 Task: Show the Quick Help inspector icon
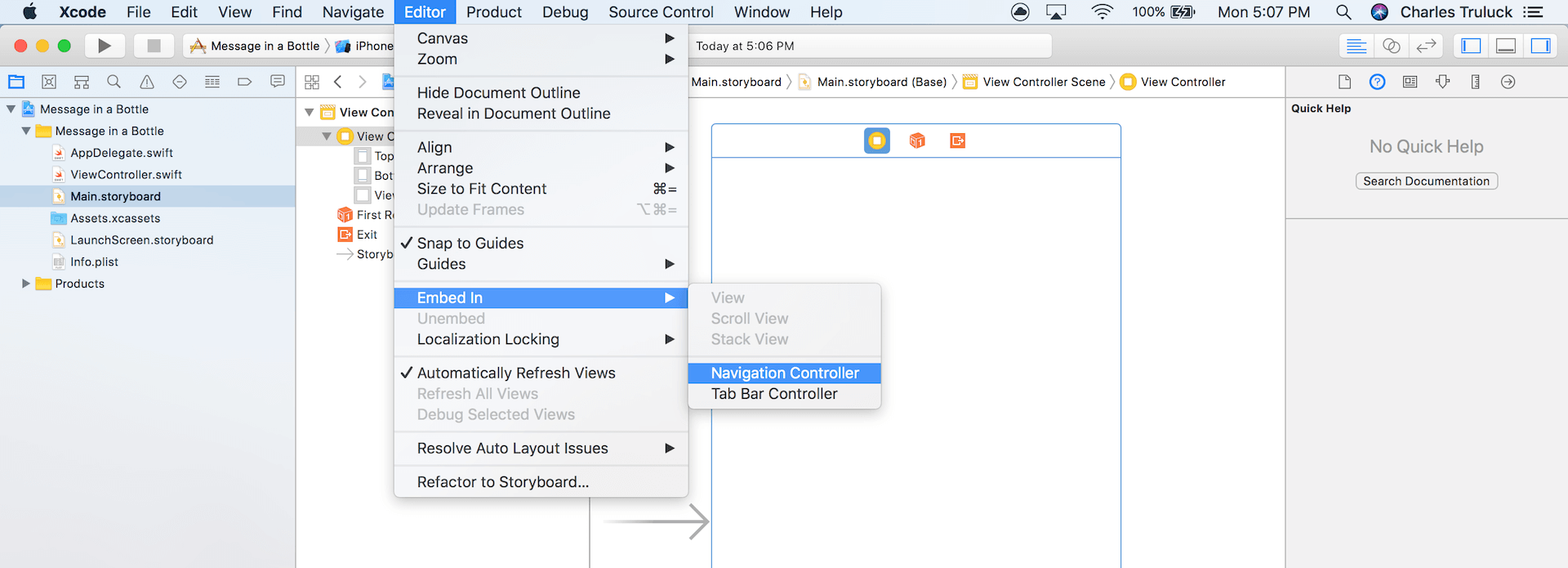1377,82
